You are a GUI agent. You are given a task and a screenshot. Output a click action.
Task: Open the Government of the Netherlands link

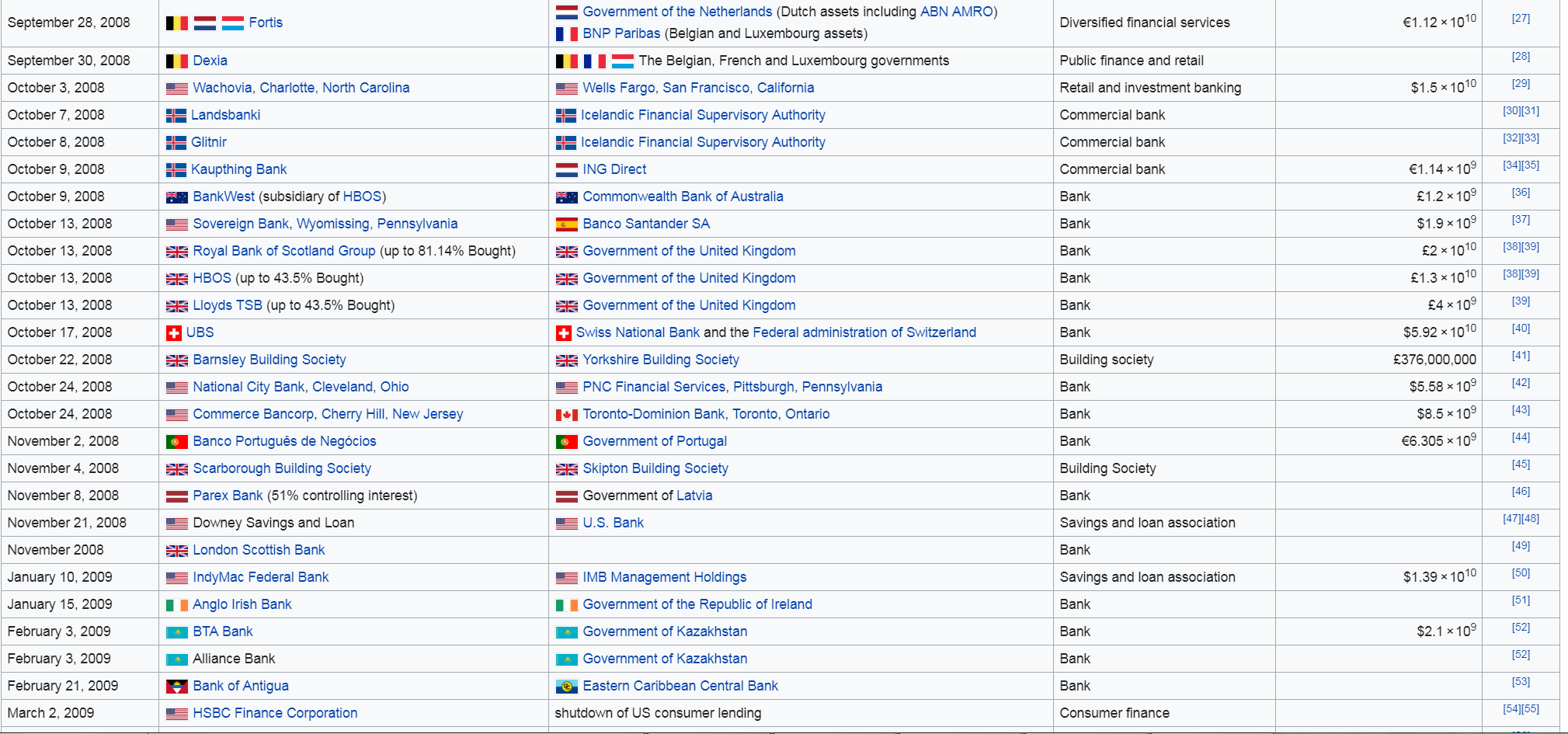pos(677,12)
